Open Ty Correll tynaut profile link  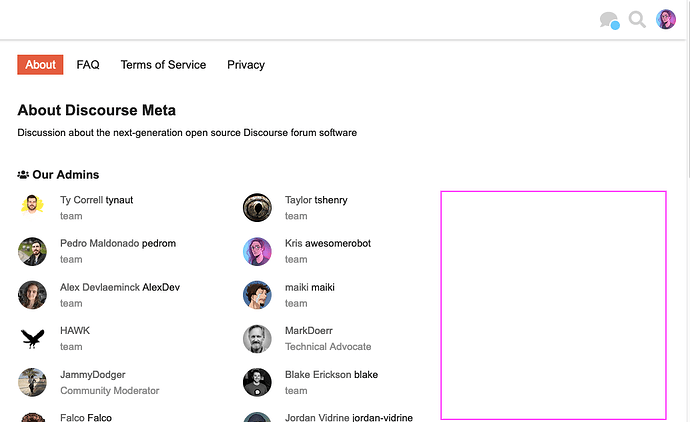pos(96,200)
